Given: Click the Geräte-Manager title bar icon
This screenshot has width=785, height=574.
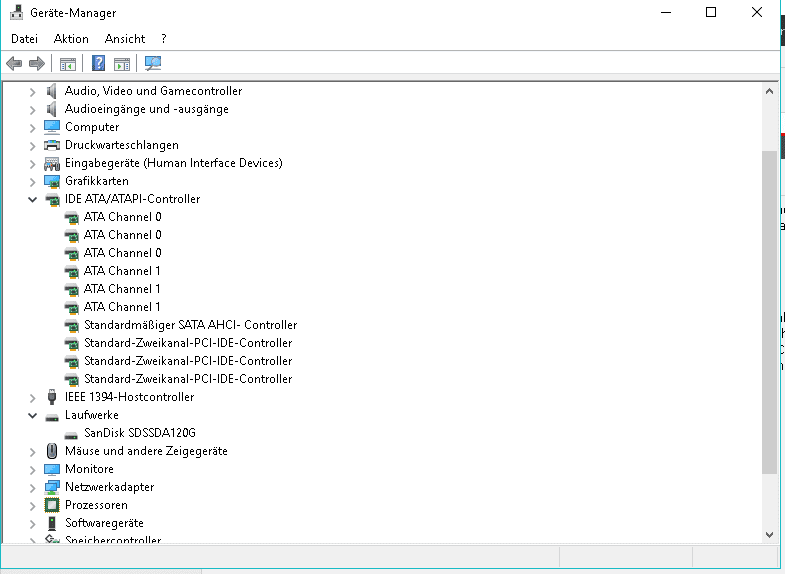Looking at the screenshot, I should pos(17,12).
